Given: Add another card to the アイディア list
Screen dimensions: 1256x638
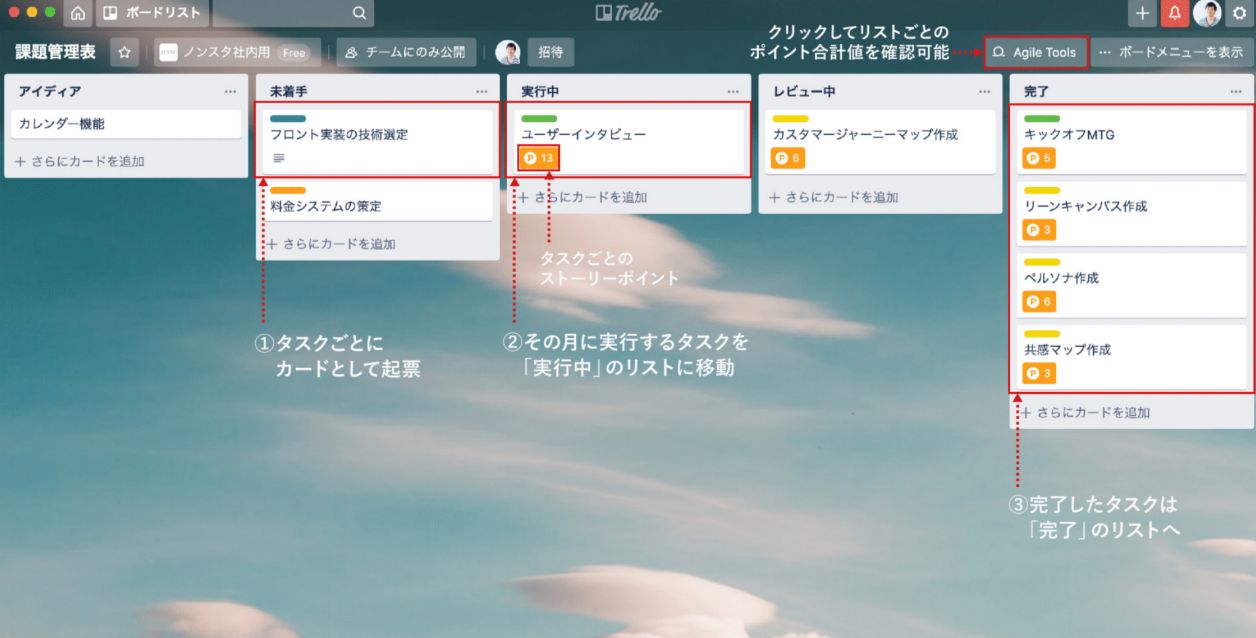Looking at the screenshot, I should (x=80, y=161).
